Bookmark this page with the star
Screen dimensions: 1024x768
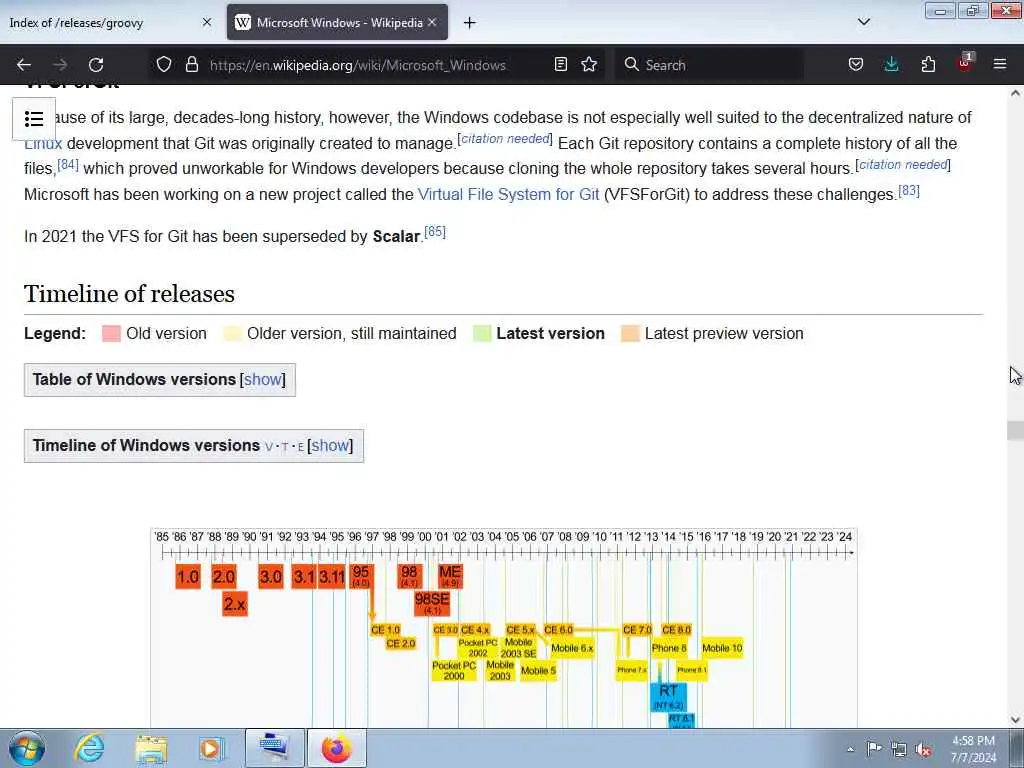(x=589, y=65)
